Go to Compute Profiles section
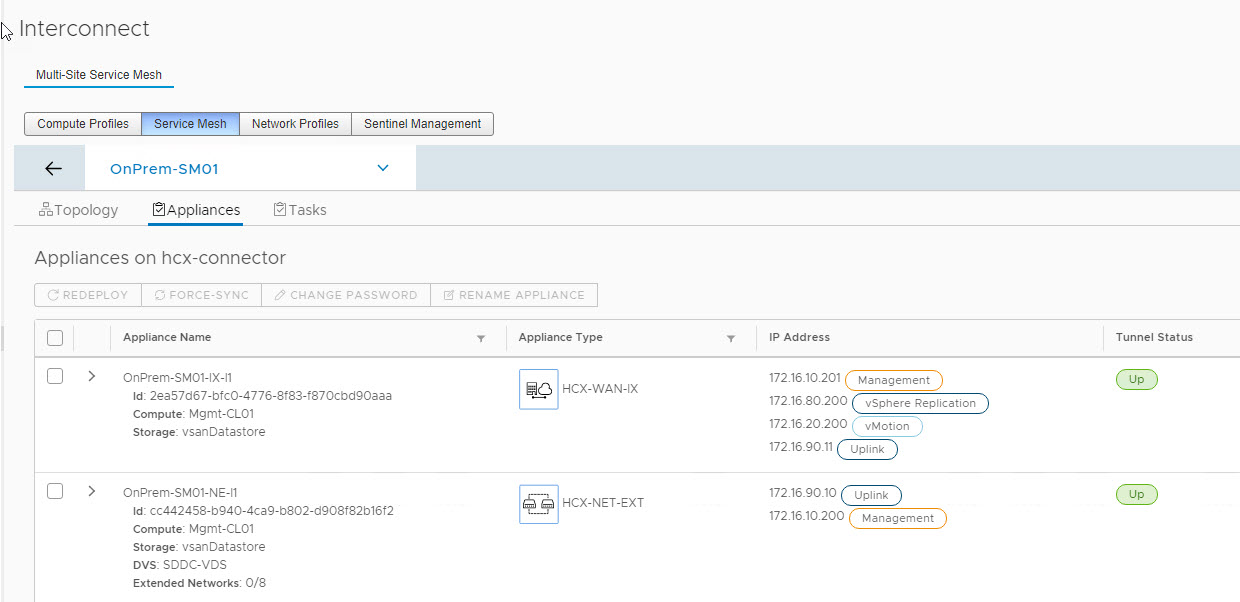 [x=83, y=124]
